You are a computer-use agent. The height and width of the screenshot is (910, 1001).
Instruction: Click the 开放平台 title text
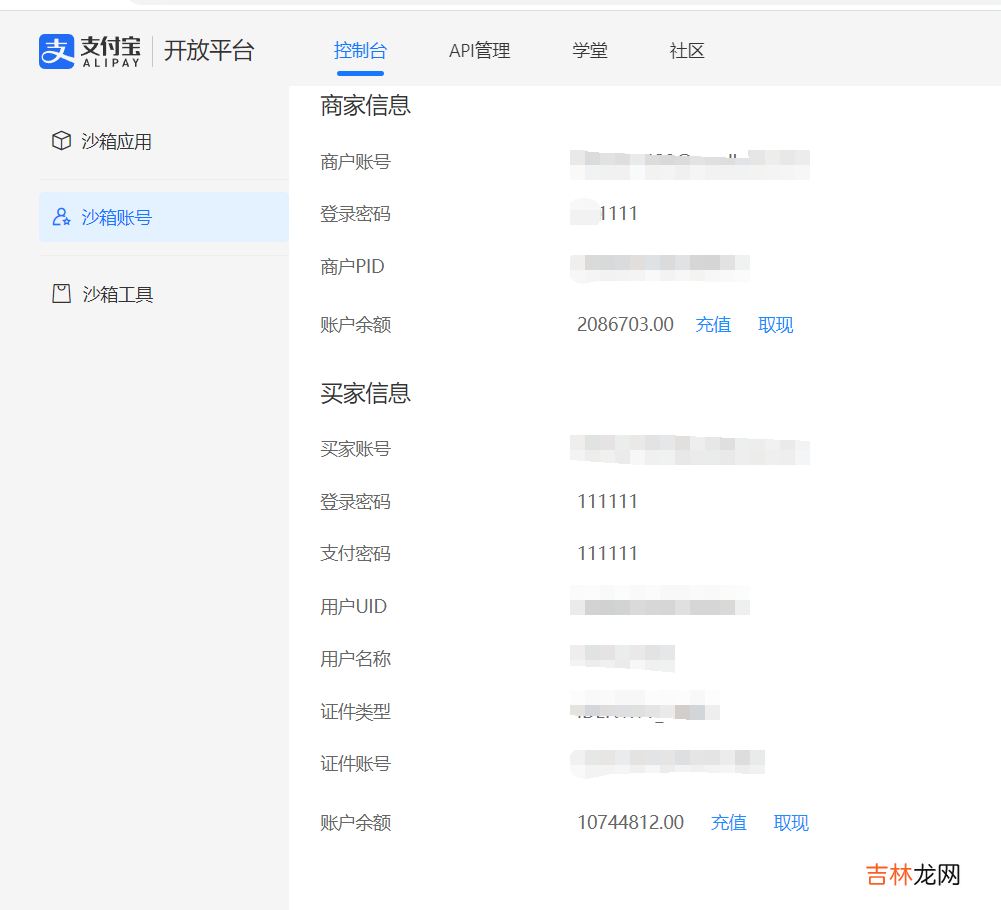coord(209,51)
